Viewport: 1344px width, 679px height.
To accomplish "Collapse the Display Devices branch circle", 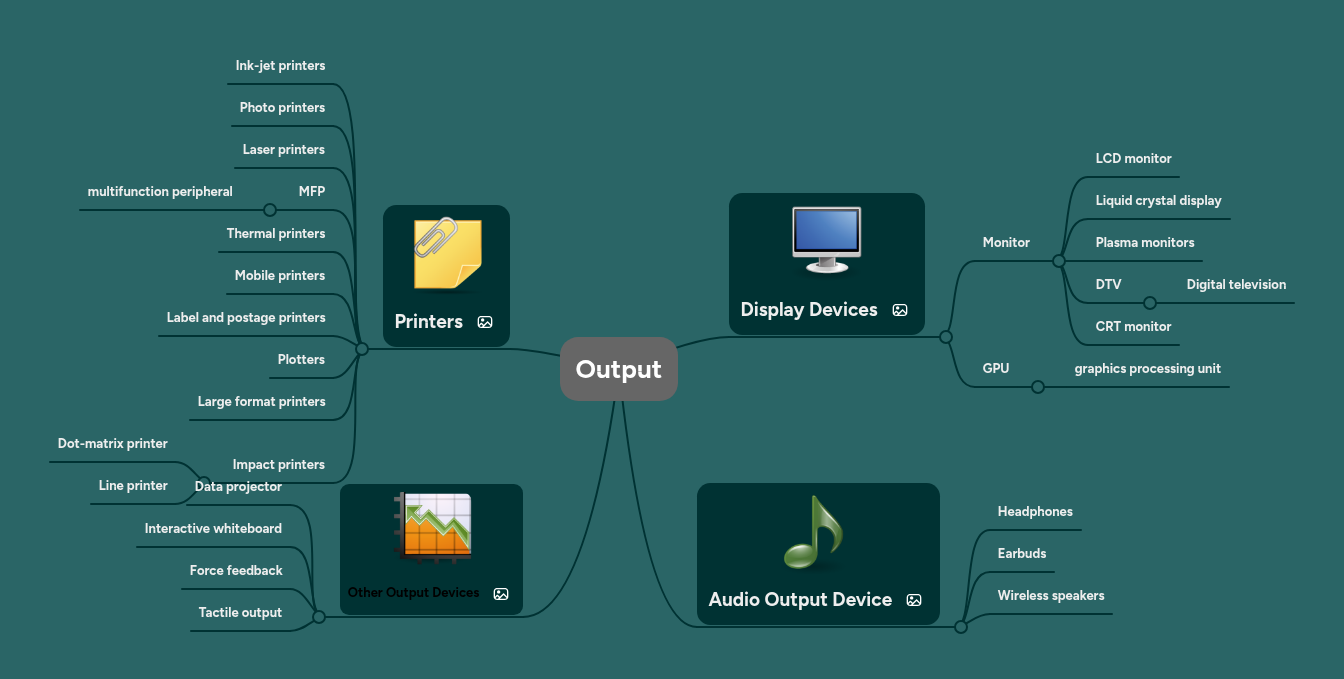I will [946, 337].
